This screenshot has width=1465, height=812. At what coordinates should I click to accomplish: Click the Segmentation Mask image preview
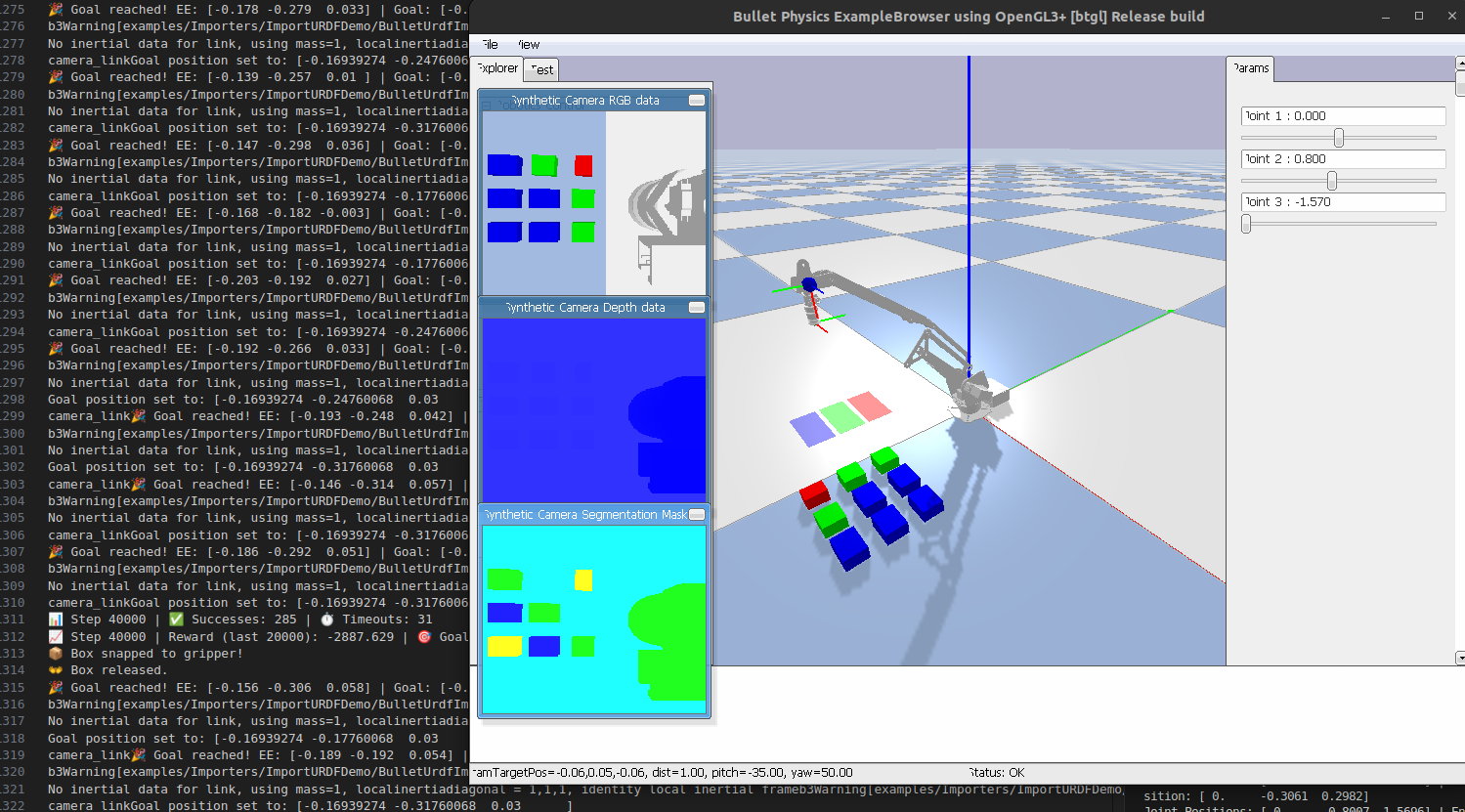593,619
